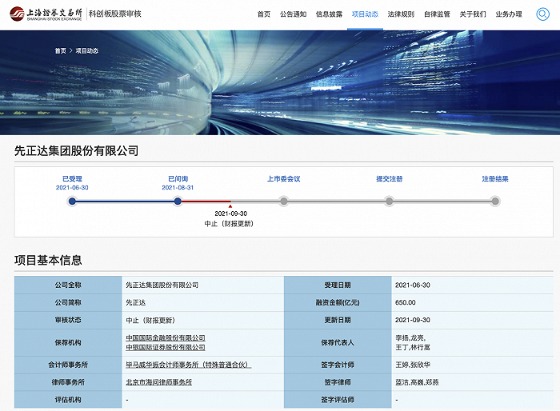Screen dimensions: 560x411
Task: Click the 首页 breadcrumb link
Action: pyautogui.click(x=60, y=51)
